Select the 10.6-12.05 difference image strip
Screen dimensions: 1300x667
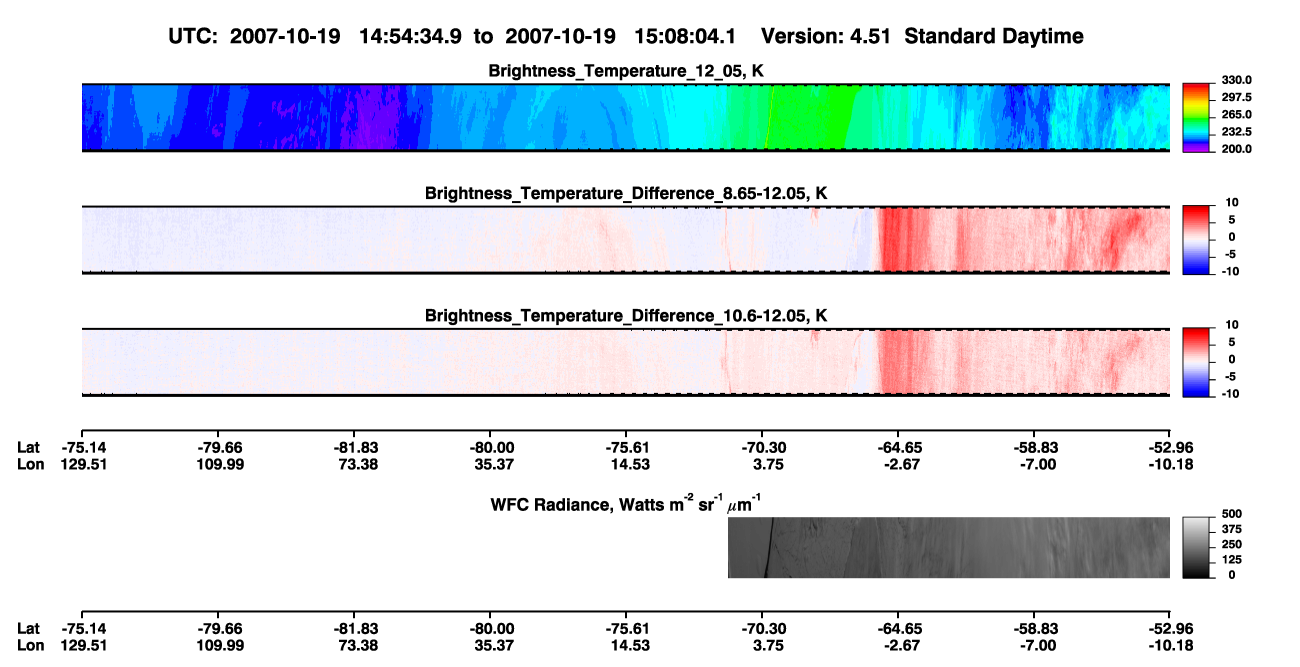point(625,362)
